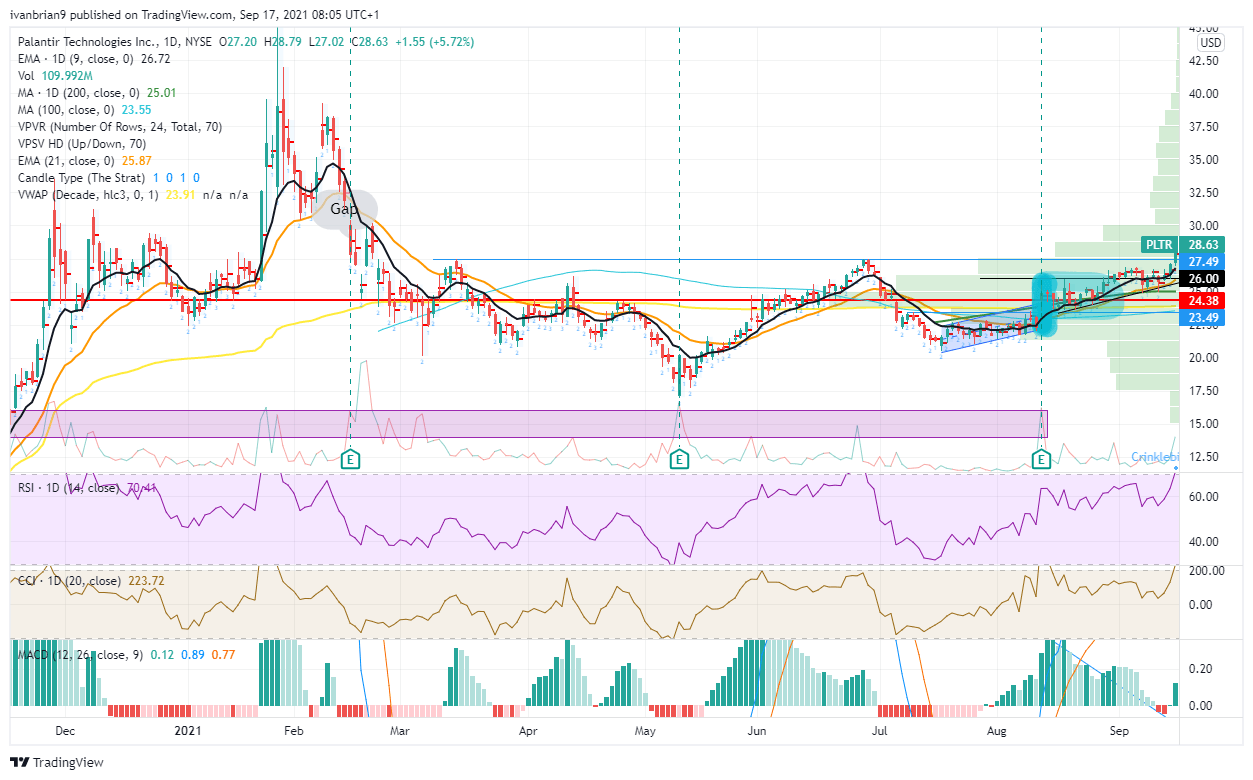The image size is (1253, 780).
Task: Click the black 26.00 price label
Action: pyautogui.click(x=1202, y=279)
